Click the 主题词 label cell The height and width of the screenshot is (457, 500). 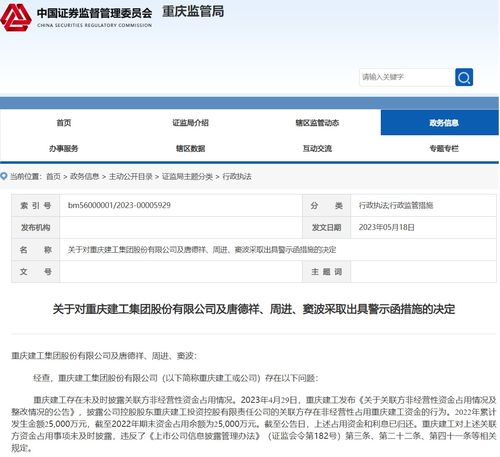(x=326, y=272)
